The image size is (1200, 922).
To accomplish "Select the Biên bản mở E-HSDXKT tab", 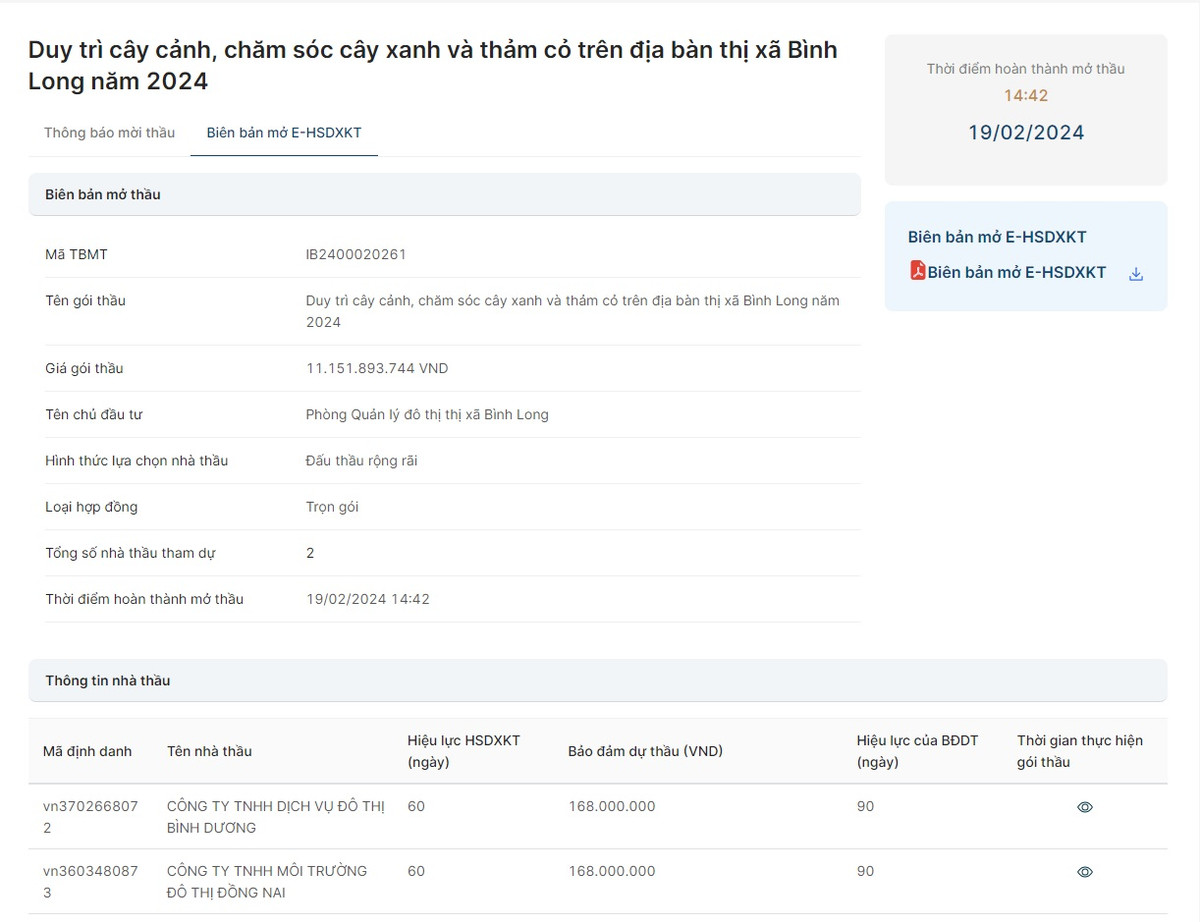I will pyautogui.click(x=284, y=133).
